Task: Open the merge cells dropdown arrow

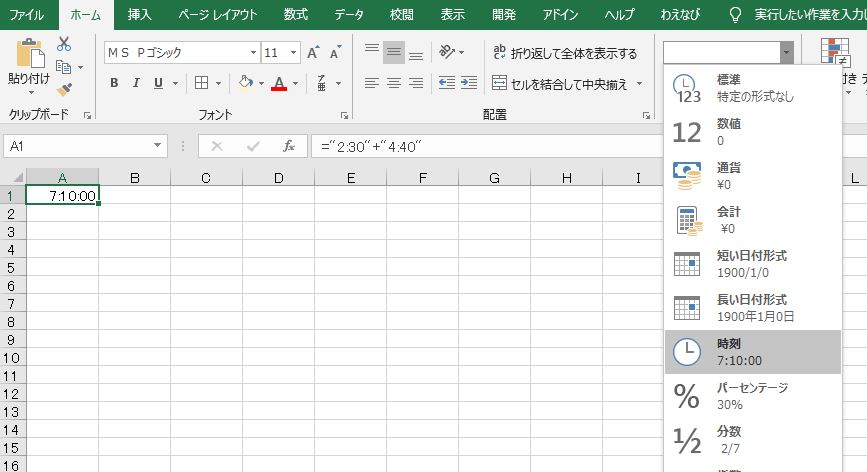Action: click(x=639, y=83)
